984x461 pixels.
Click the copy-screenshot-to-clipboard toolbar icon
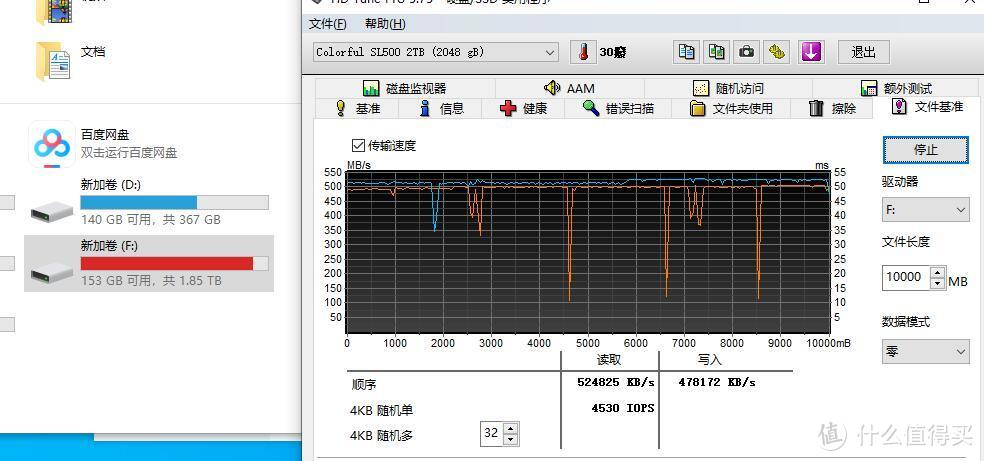pos(717,53)
